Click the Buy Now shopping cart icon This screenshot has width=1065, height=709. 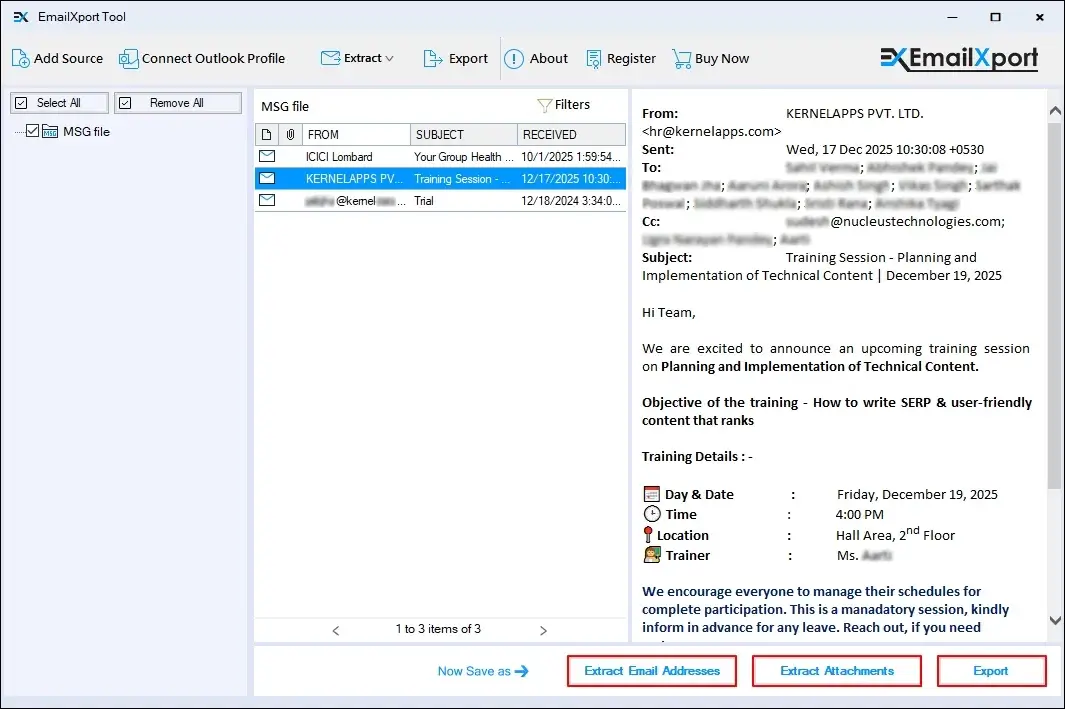[x=681, y=58]
